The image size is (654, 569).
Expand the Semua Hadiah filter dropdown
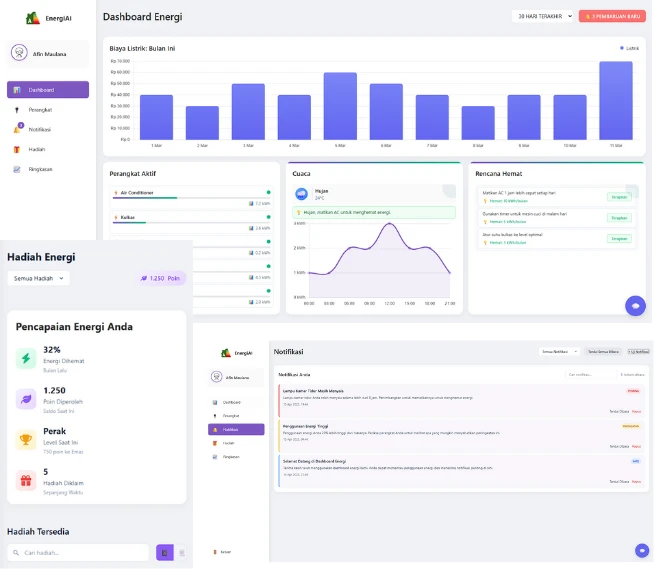coord(38,278)
